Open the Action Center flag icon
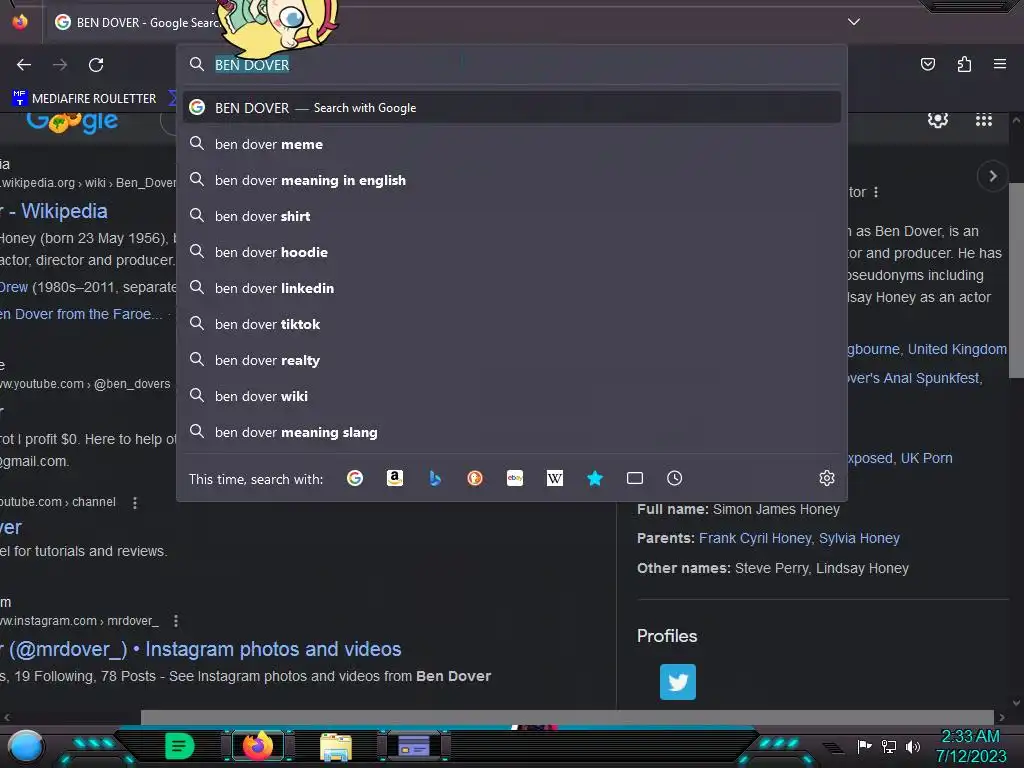1024x768 pixels. [x=865, y=746]
